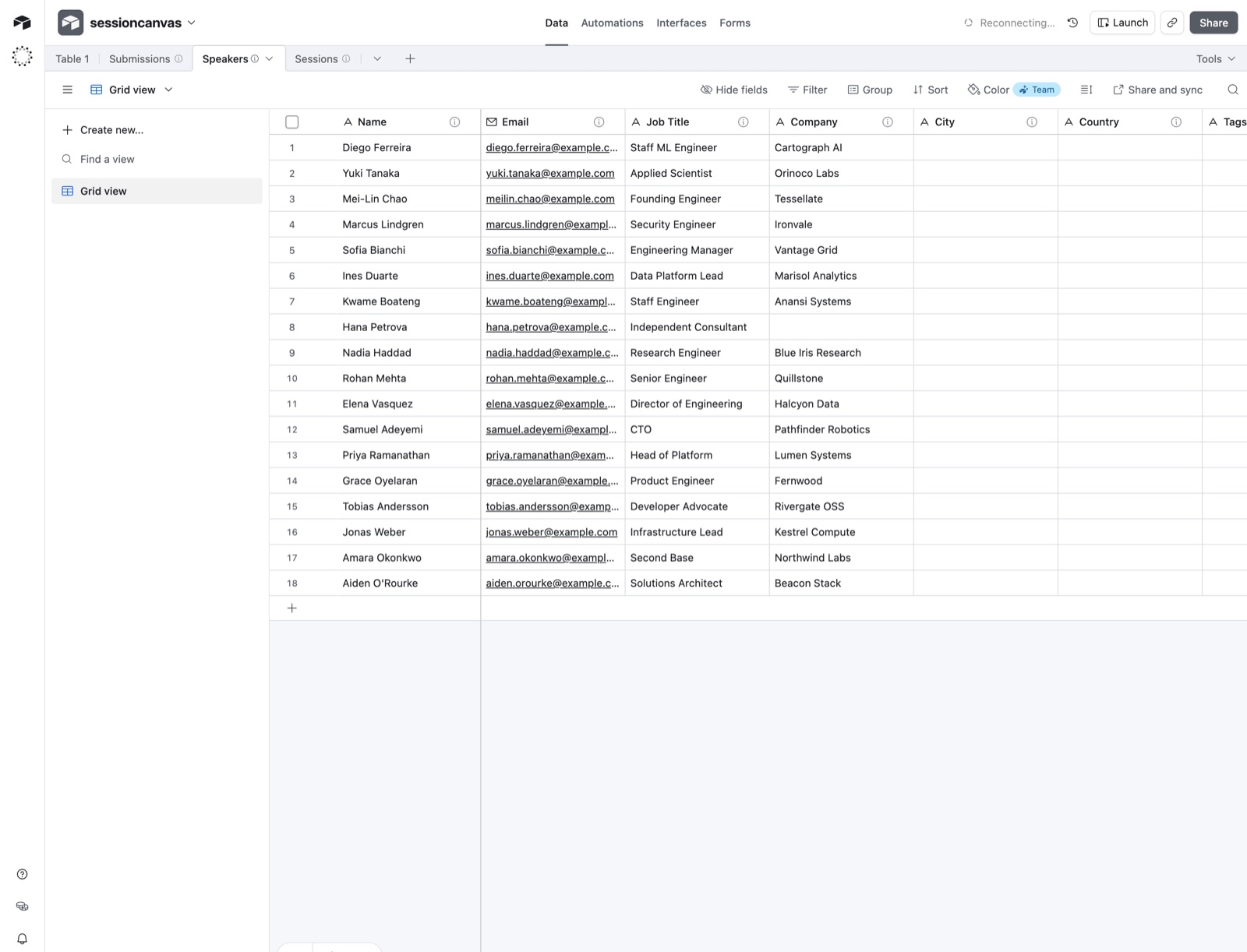The image size is (1247, 952).
Task: Select cell "Diego Ferreira"
Action: click(x=411, y=147)
